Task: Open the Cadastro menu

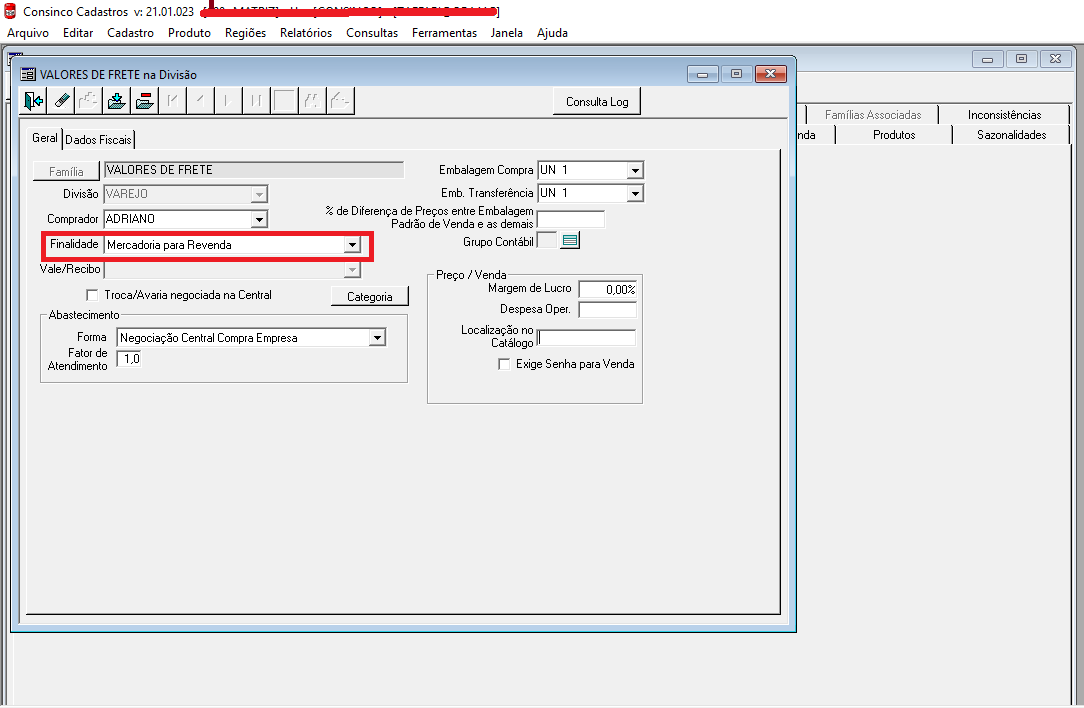Action: click(130, 32)
